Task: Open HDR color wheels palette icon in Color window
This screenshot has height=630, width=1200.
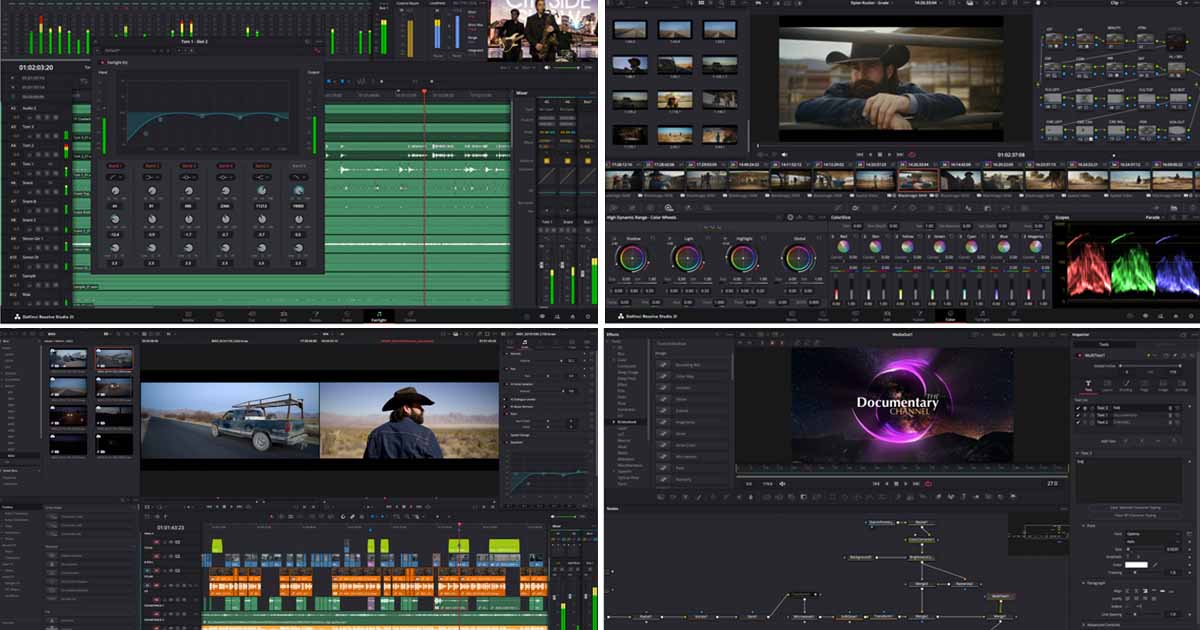Action: point(668,208)
